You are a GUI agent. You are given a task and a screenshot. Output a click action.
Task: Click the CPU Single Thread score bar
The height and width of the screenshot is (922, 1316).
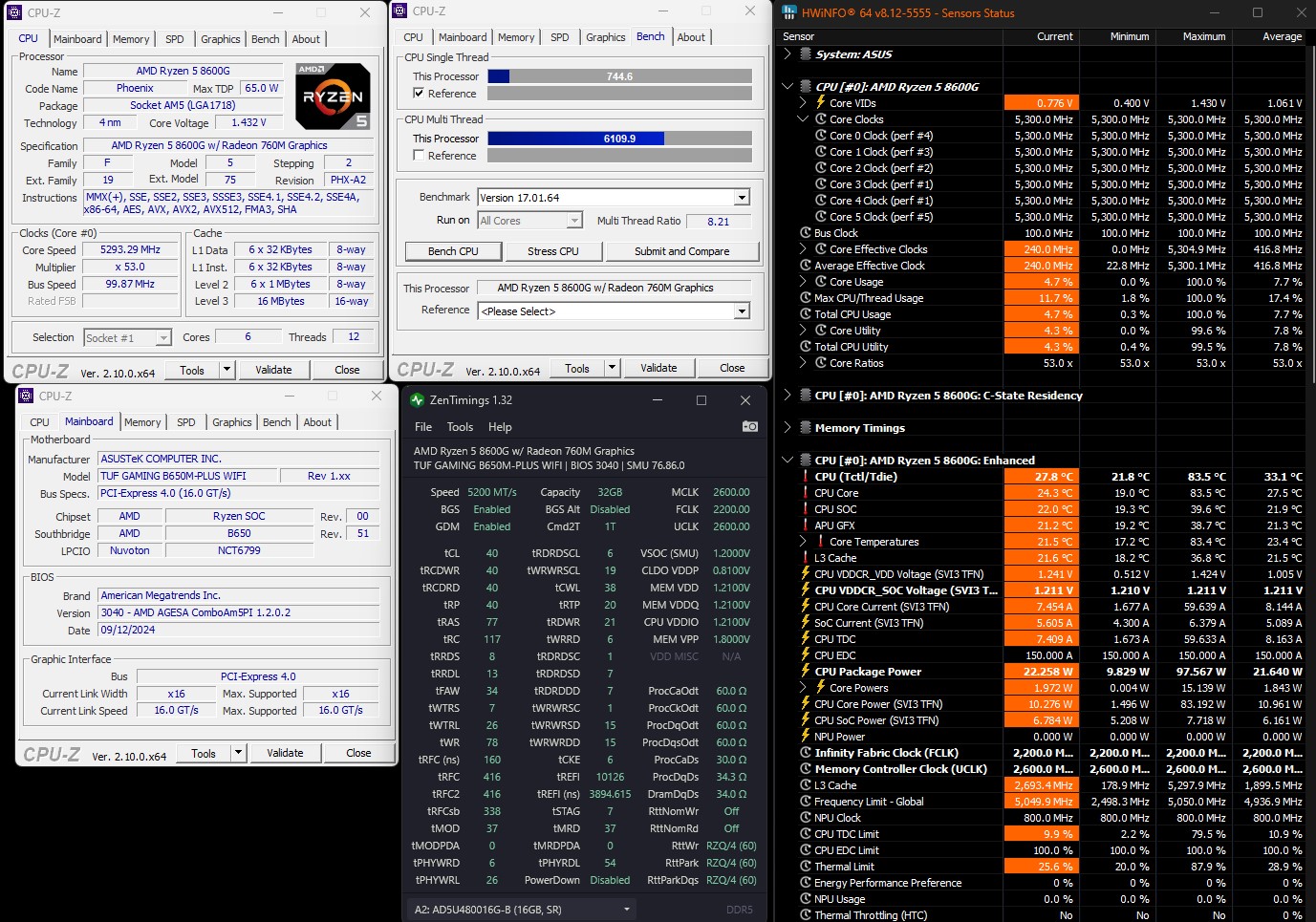[x=619, y=76]
